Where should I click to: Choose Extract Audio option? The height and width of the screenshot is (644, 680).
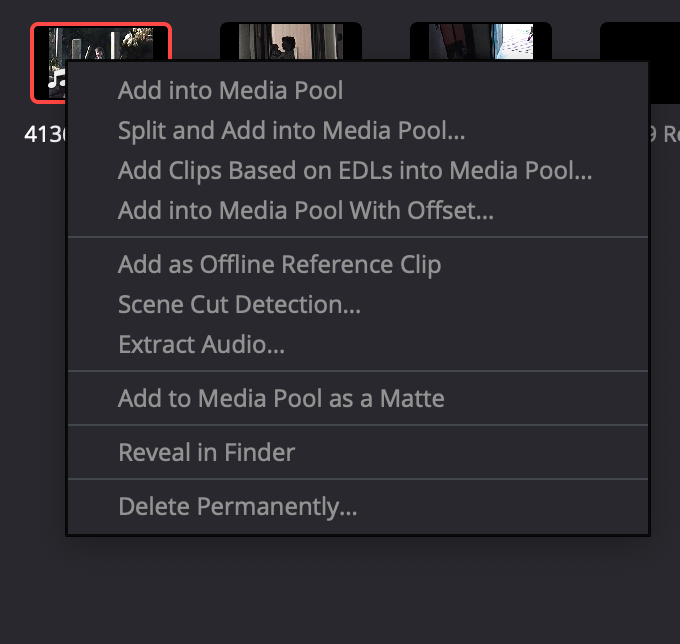point(358,344)
